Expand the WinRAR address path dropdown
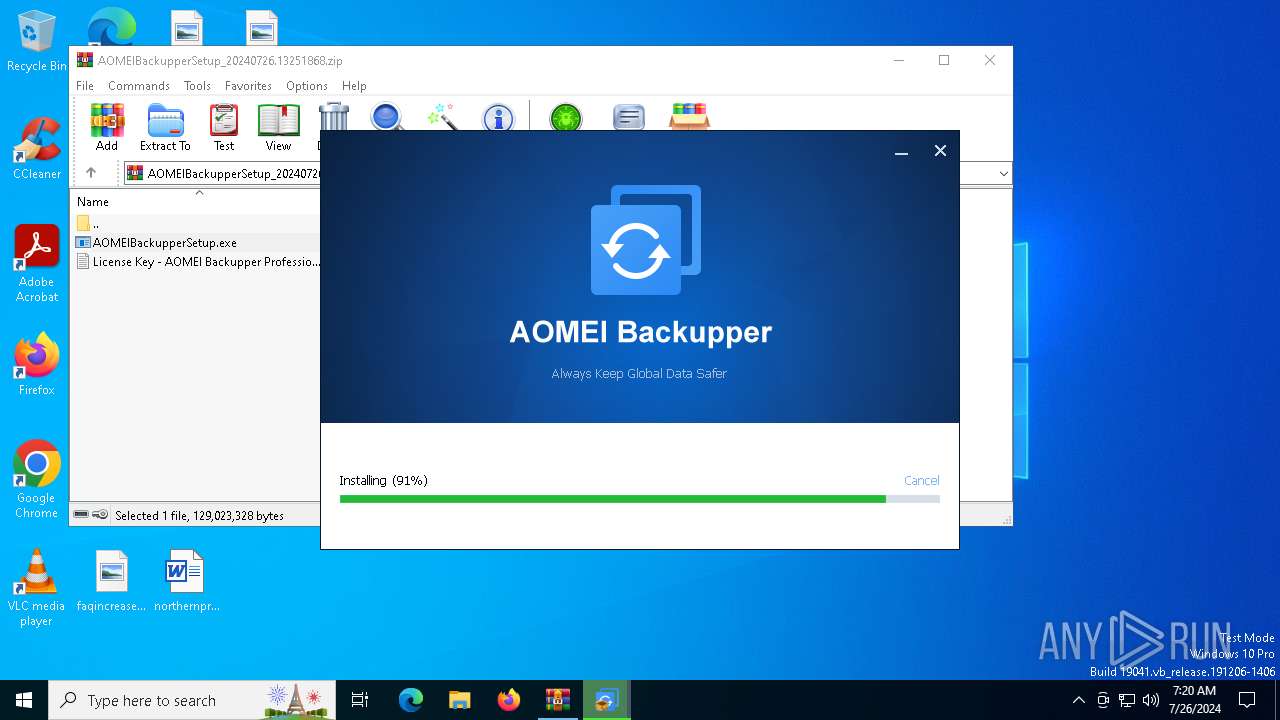 [1003, 174]
